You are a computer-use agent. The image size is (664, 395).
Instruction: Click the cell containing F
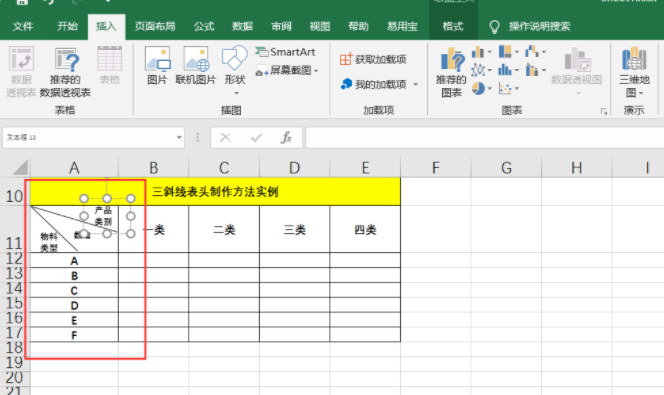tap(74, 335)
